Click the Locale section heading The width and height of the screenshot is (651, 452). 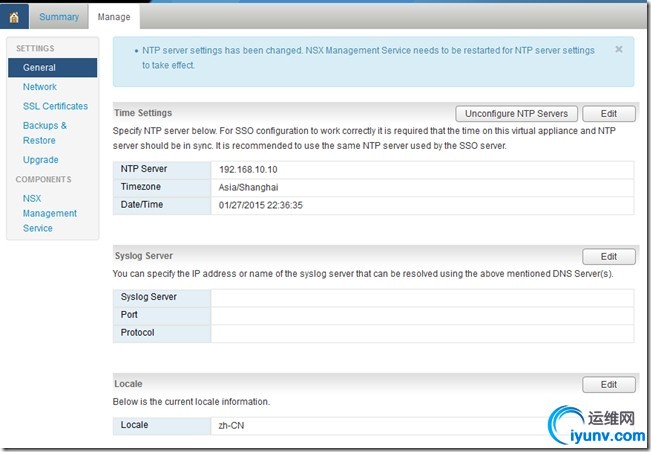point(128,384)
